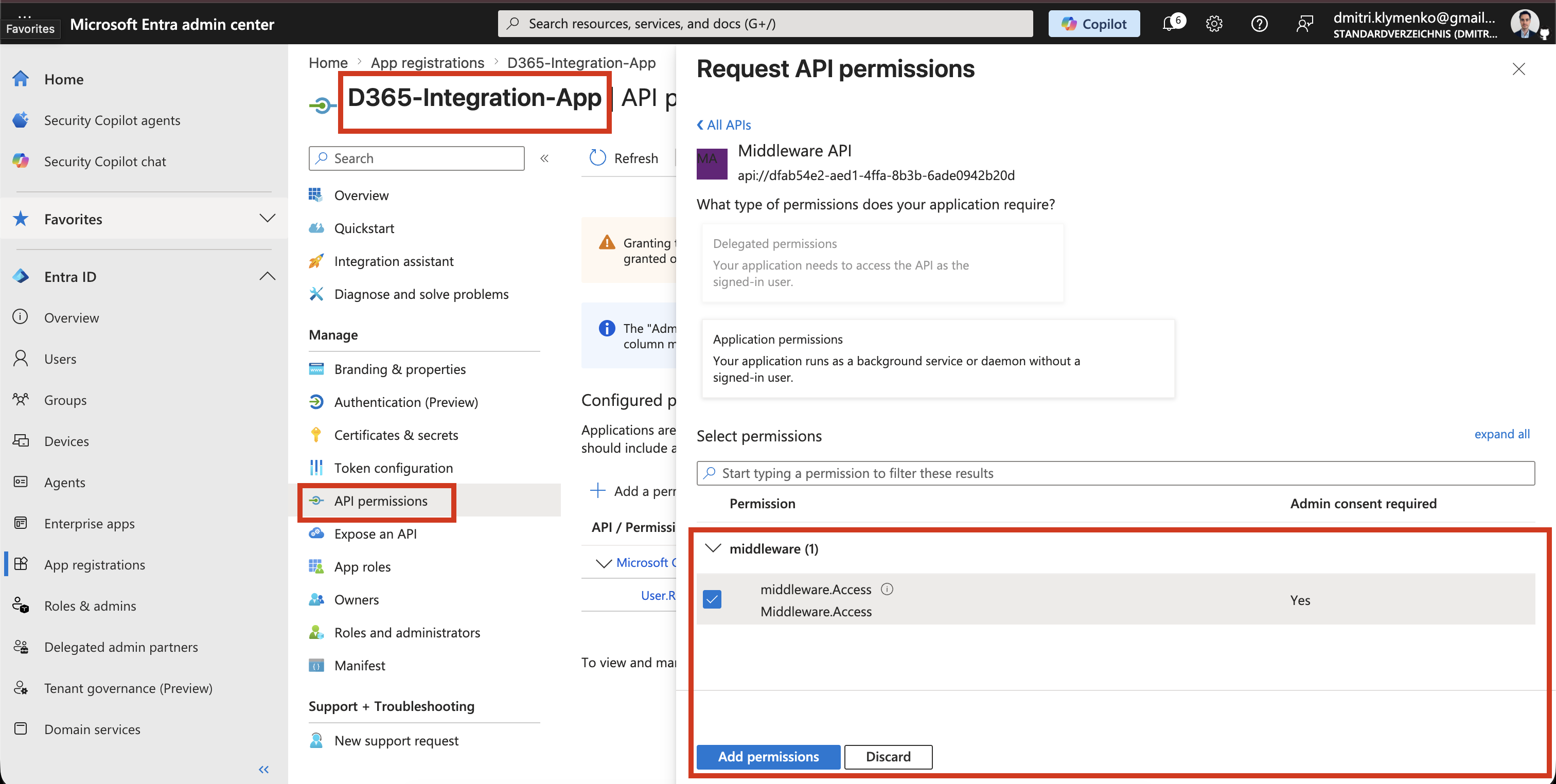Open Token configuration menu item

(x=393, y=468)
